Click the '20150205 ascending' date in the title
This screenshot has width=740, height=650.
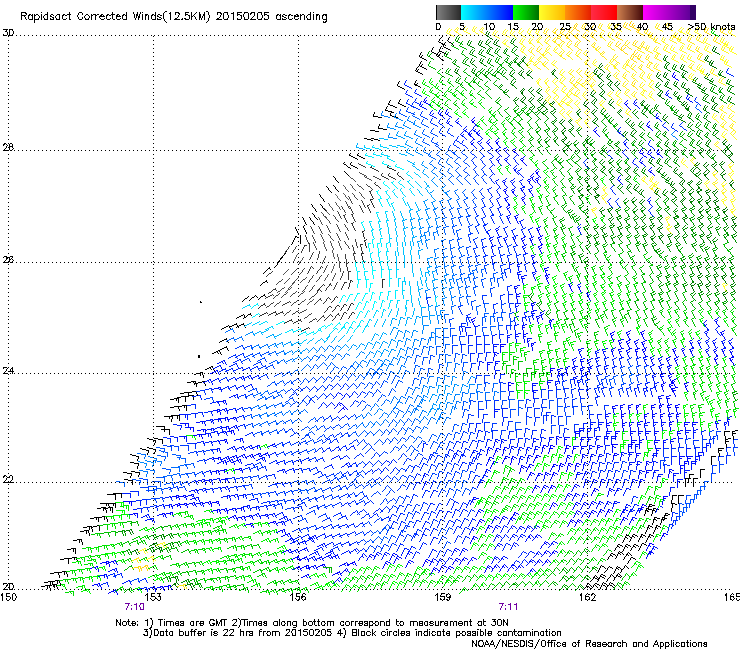tap(271, 17)
